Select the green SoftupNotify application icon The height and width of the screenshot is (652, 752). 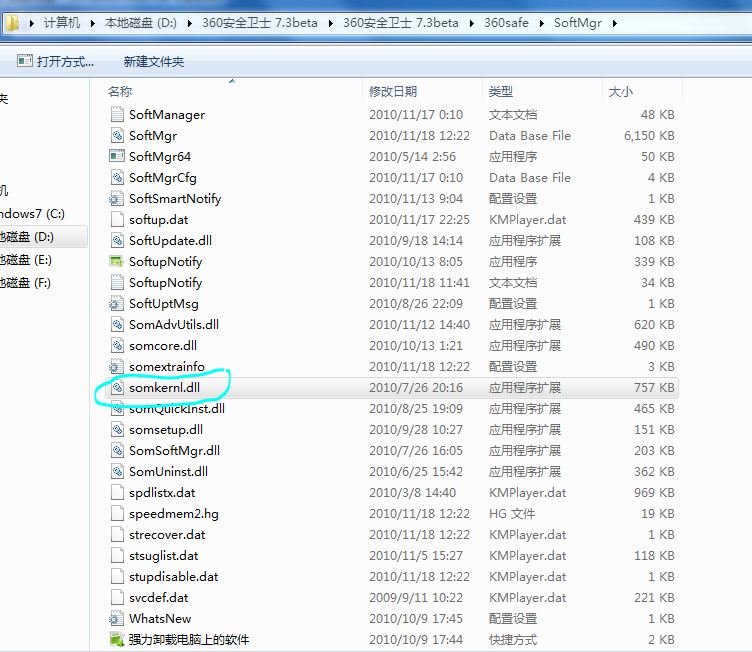pos(117,262)
